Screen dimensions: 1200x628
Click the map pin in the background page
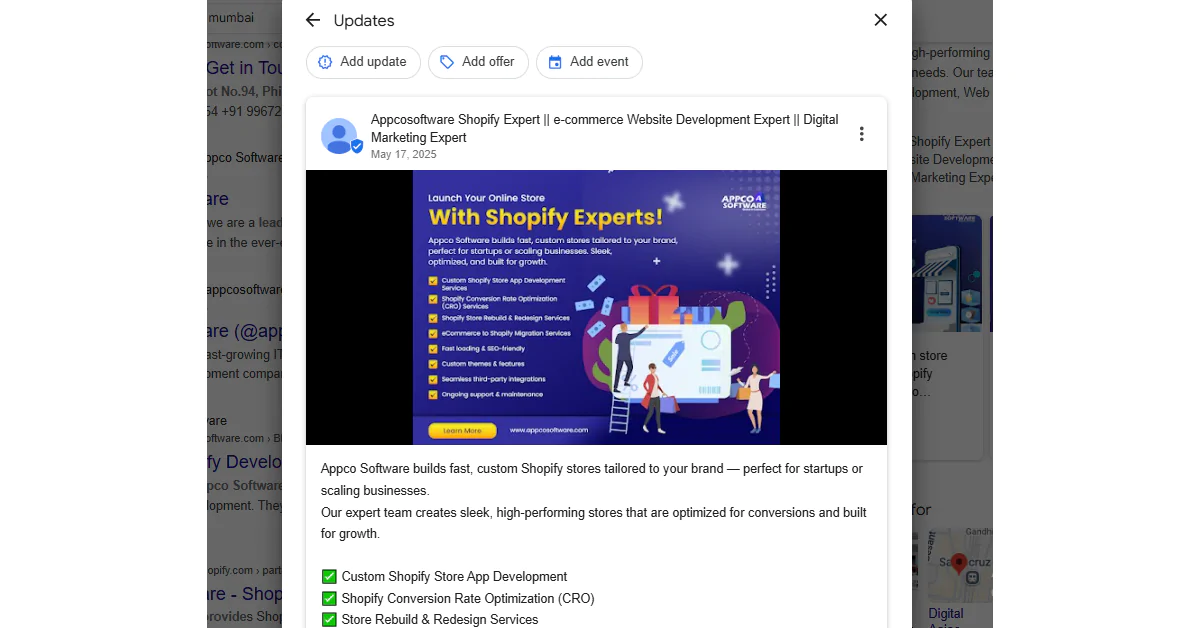(959, 565)
